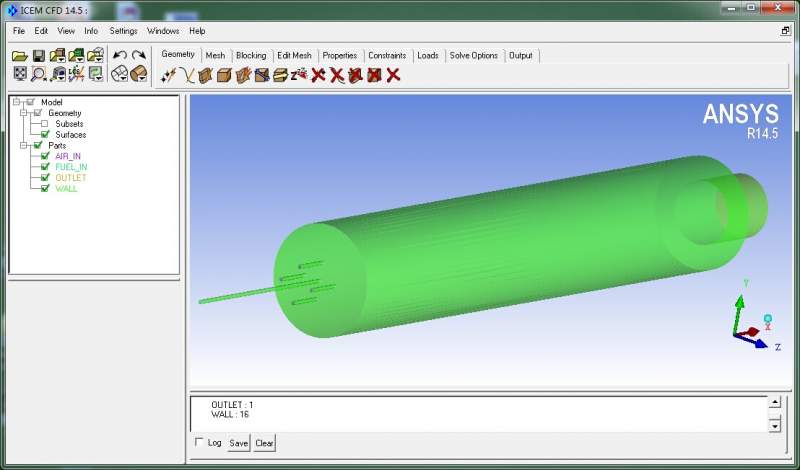Switch to the Properties tab
Screen dimensions: 800x470
click(340, 55)
